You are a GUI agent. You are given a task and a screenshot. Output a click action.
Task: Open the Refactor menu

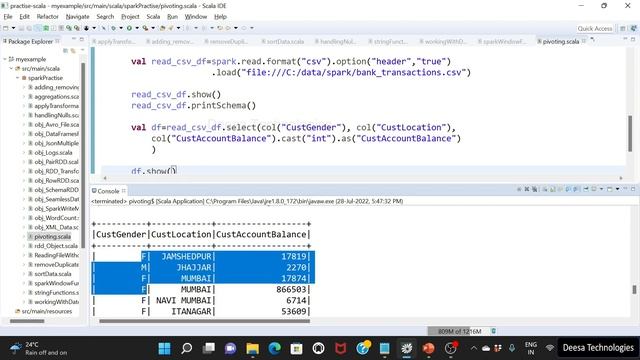(x=47, y=17)
